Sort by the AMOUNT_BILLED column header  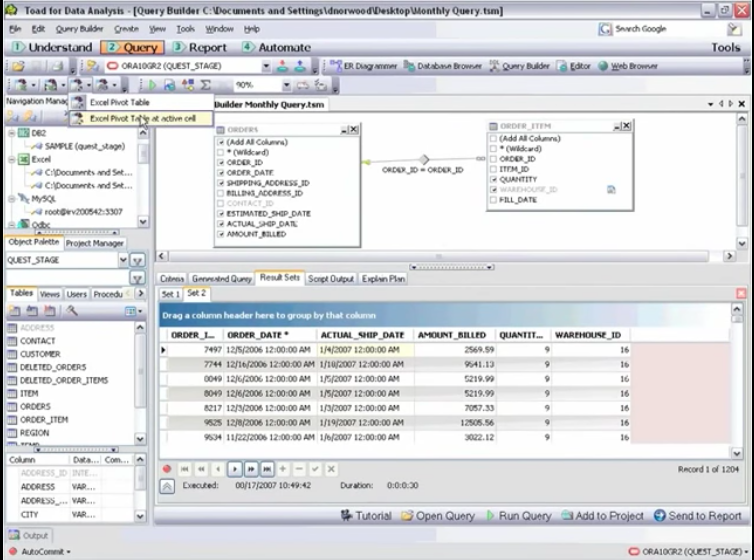point(452,335)
